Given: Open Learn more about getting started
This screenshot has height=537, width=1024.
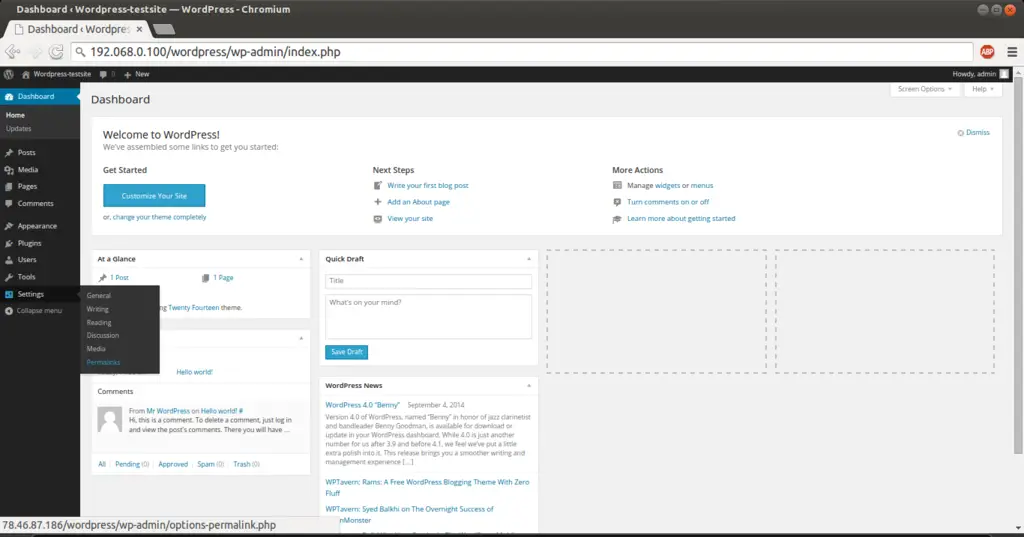Looking at the screenshot, I should (x=681, y=219).
